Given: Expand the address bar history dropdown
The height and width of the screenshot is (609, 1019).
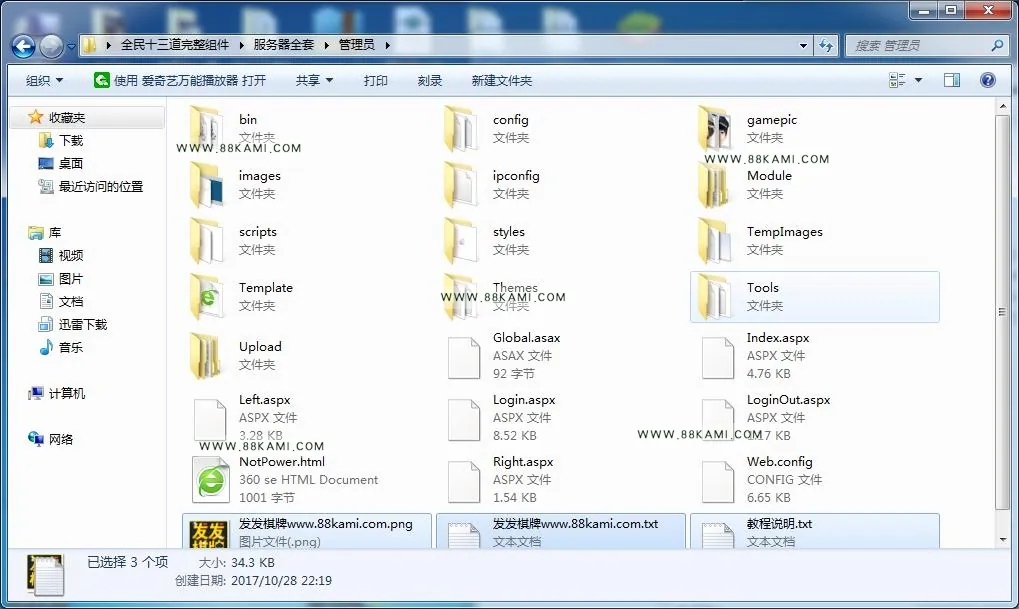Looking at the screenshot, I should (x=803, y=45).
